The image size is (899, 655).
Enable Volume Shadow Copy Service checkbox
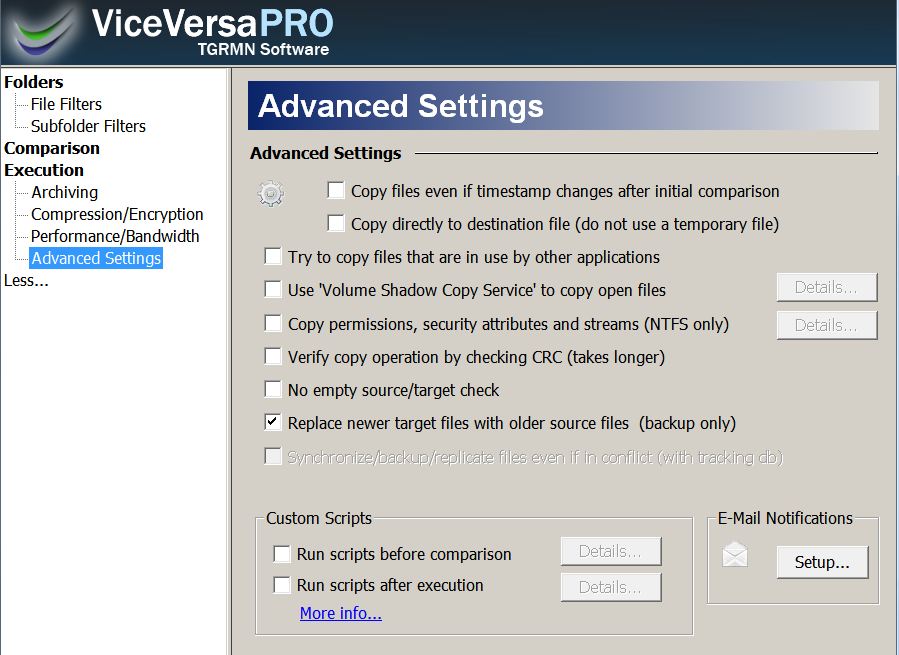pyautogui.click(x=273, y=289)
